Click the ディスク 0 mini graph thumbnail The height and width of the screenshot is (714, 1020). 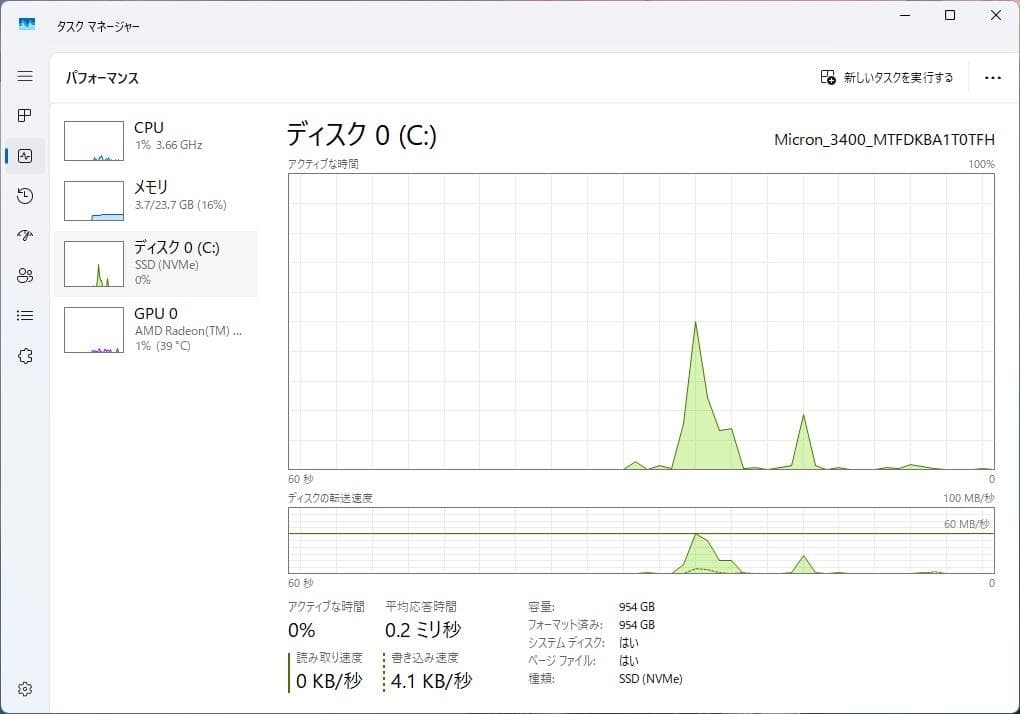(94, 264)
